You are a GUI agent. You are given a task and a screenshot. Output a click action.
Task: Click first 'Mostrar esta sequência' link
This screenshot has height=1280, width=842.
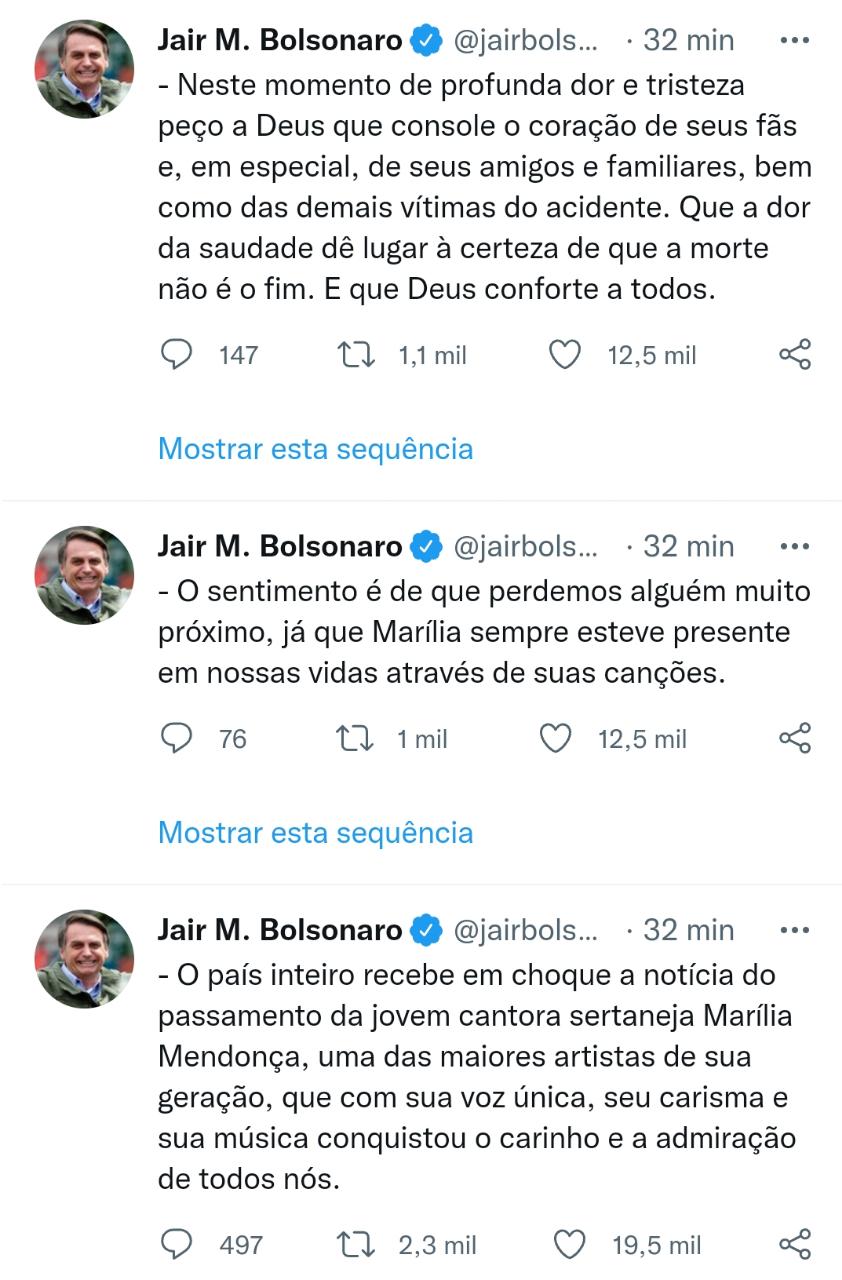point(315,449)
